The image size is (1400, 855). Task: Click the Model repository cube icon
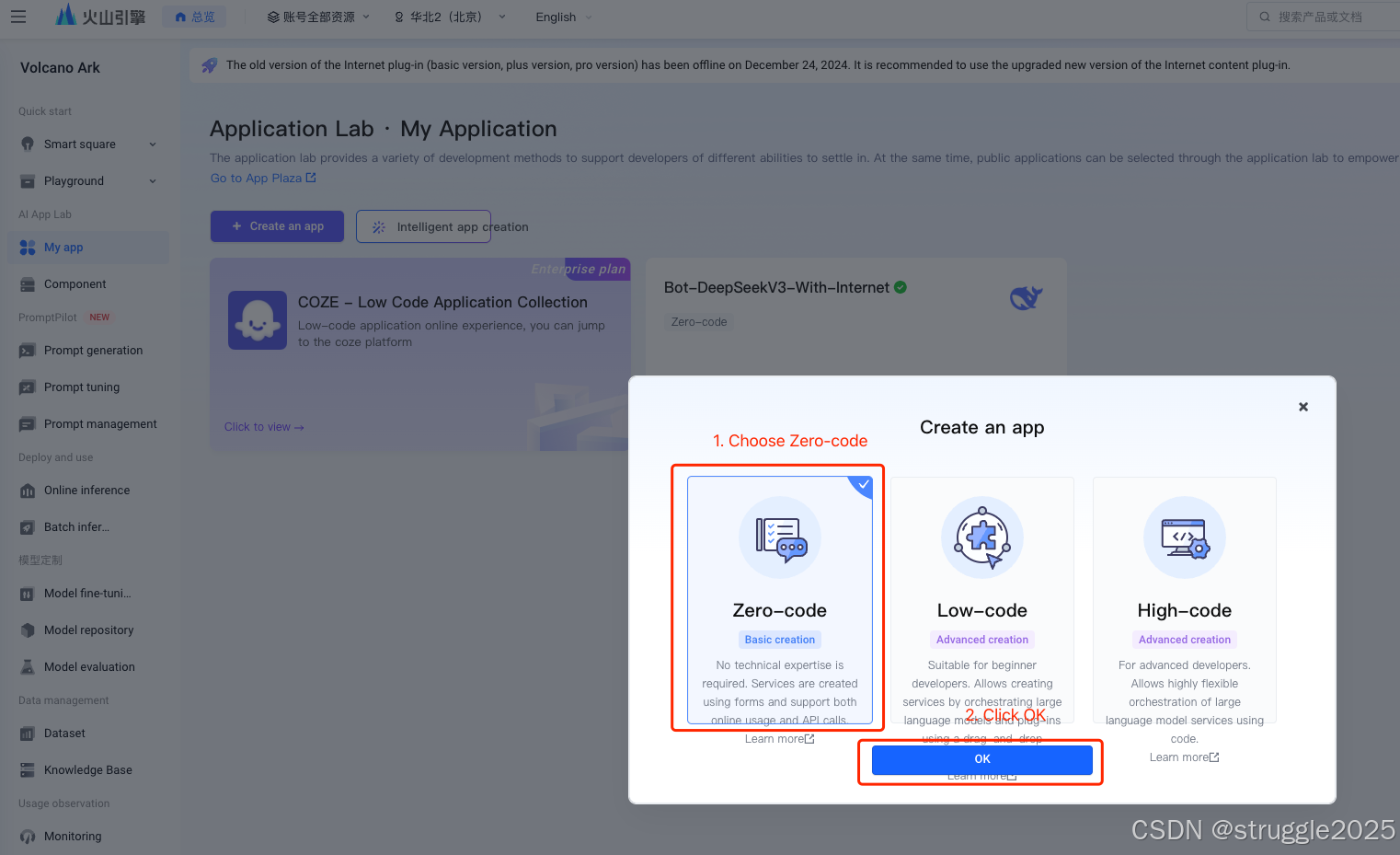[28, 630]
